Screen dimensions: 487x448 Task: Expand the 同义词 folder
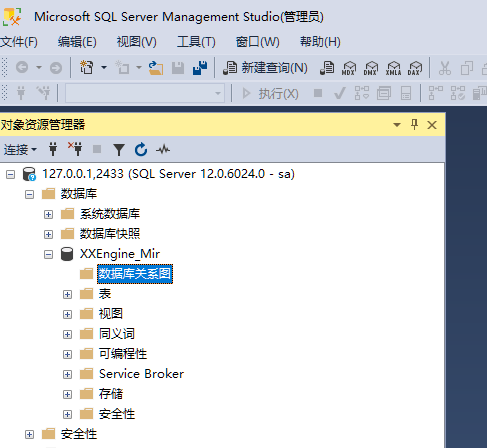(x=67, y=334)
